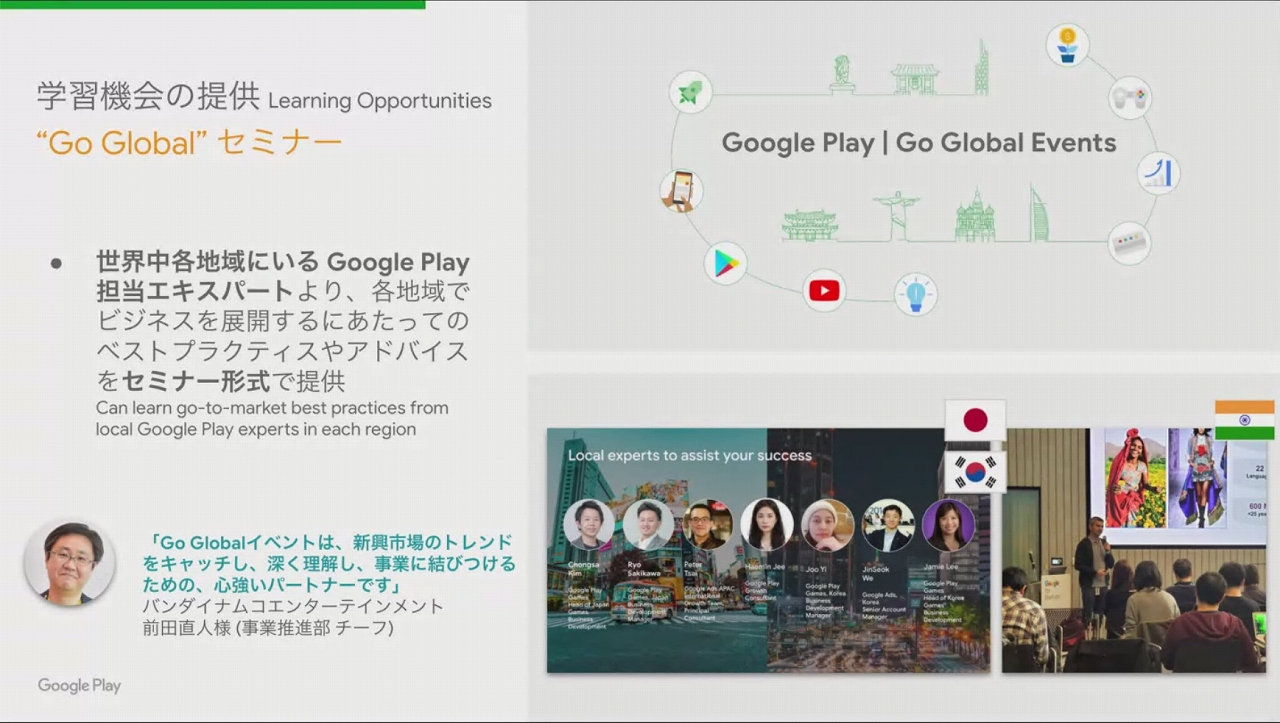Select Haemin Jee's portrait

[767, 525]
